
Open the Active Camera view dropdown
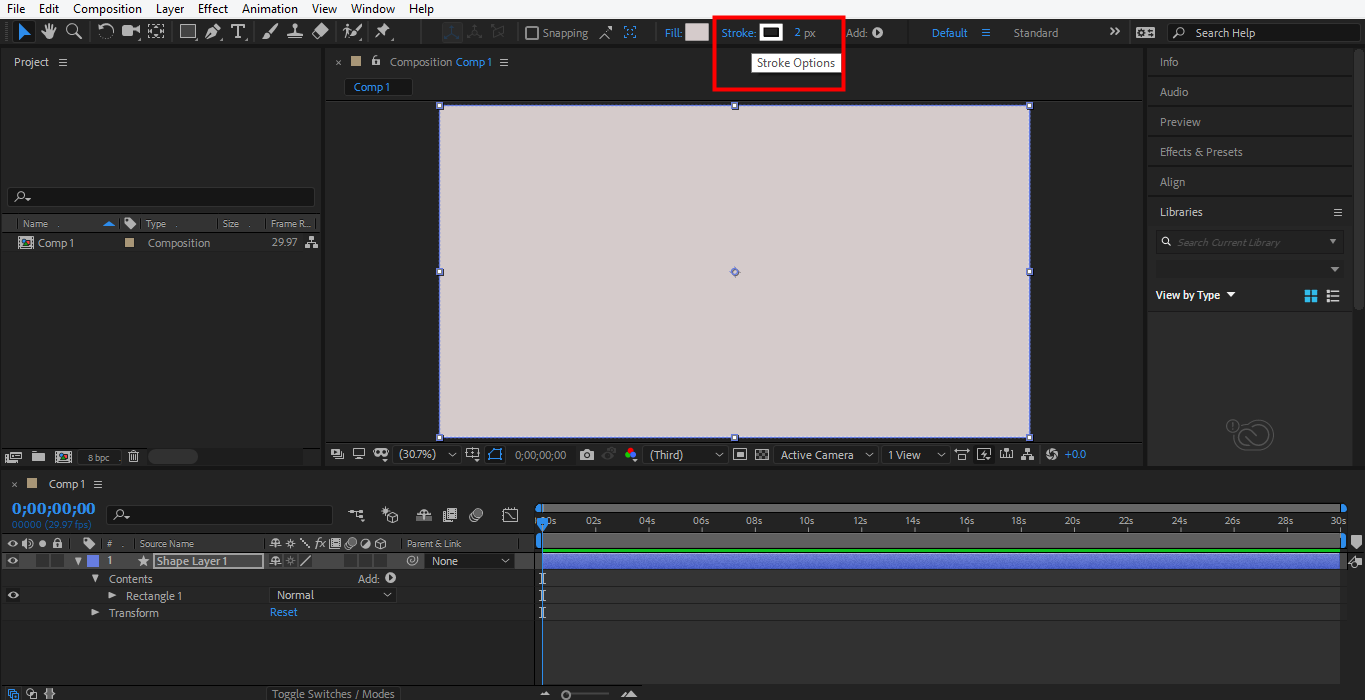pos(826,455)
